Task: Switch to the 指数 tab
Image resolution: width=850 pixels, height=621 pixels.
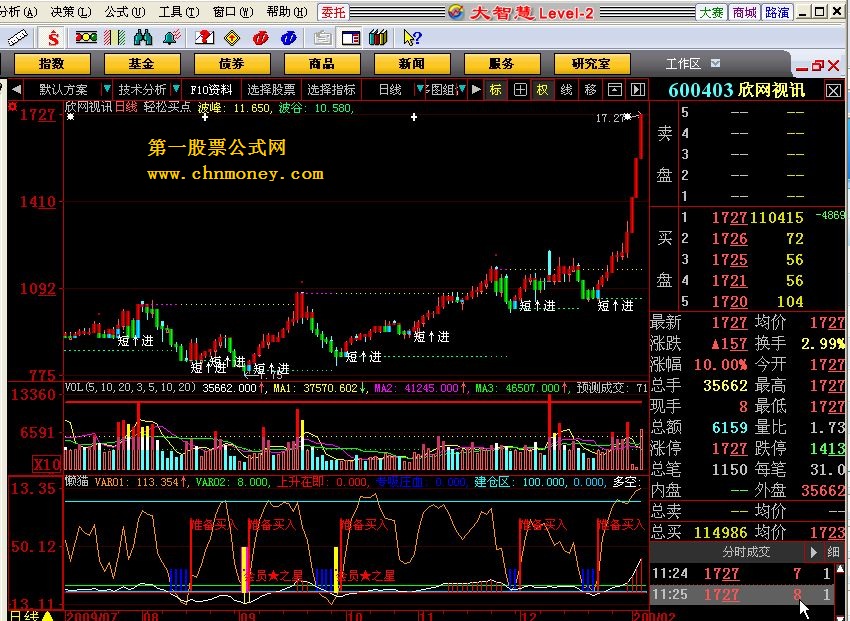Action: coord(52,64)
